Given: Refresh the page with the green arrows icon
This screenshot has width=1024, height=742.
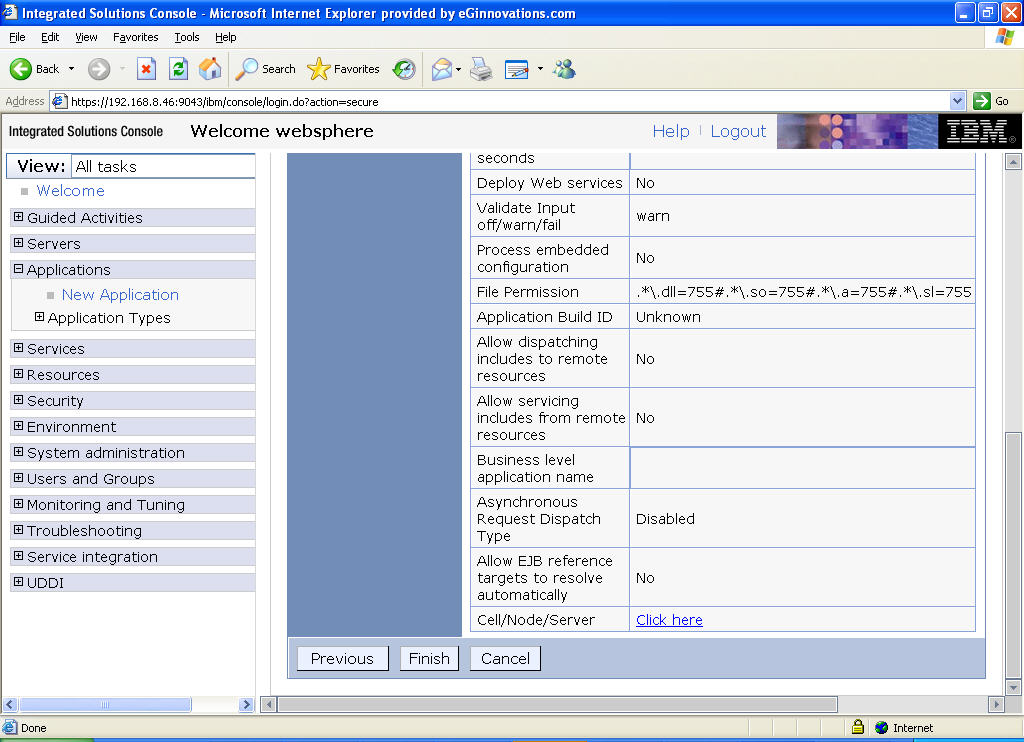Looking at the screenshot, I should [x=178, y=69].
